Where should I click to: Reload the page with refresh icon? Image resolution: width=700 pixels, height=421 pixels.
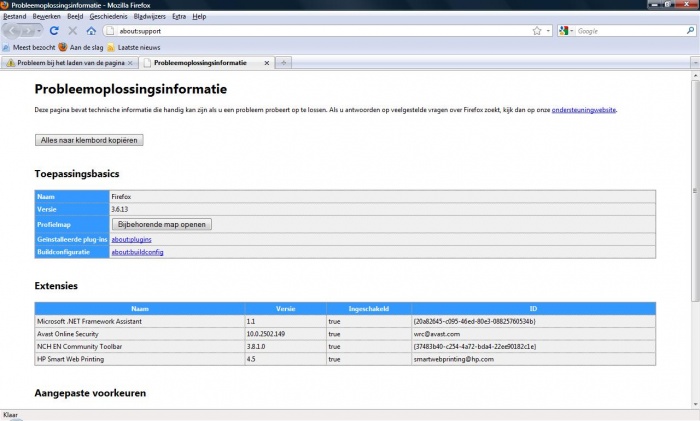[x=54, y=30]
